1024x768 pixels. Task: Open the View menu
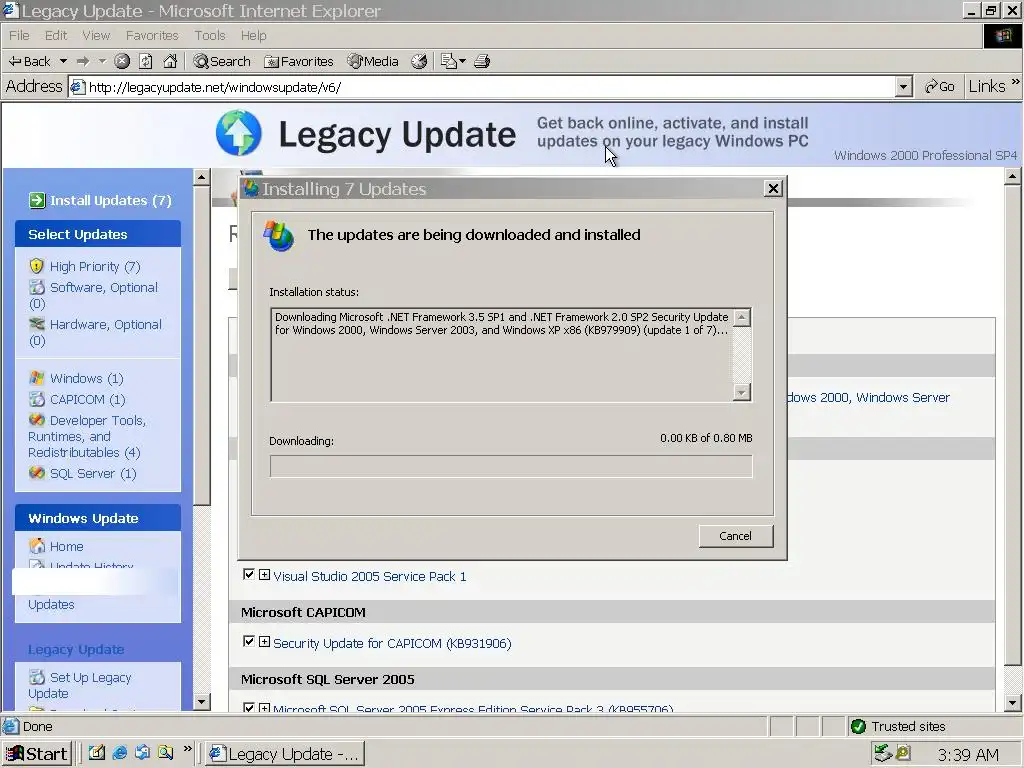(96, 35)
